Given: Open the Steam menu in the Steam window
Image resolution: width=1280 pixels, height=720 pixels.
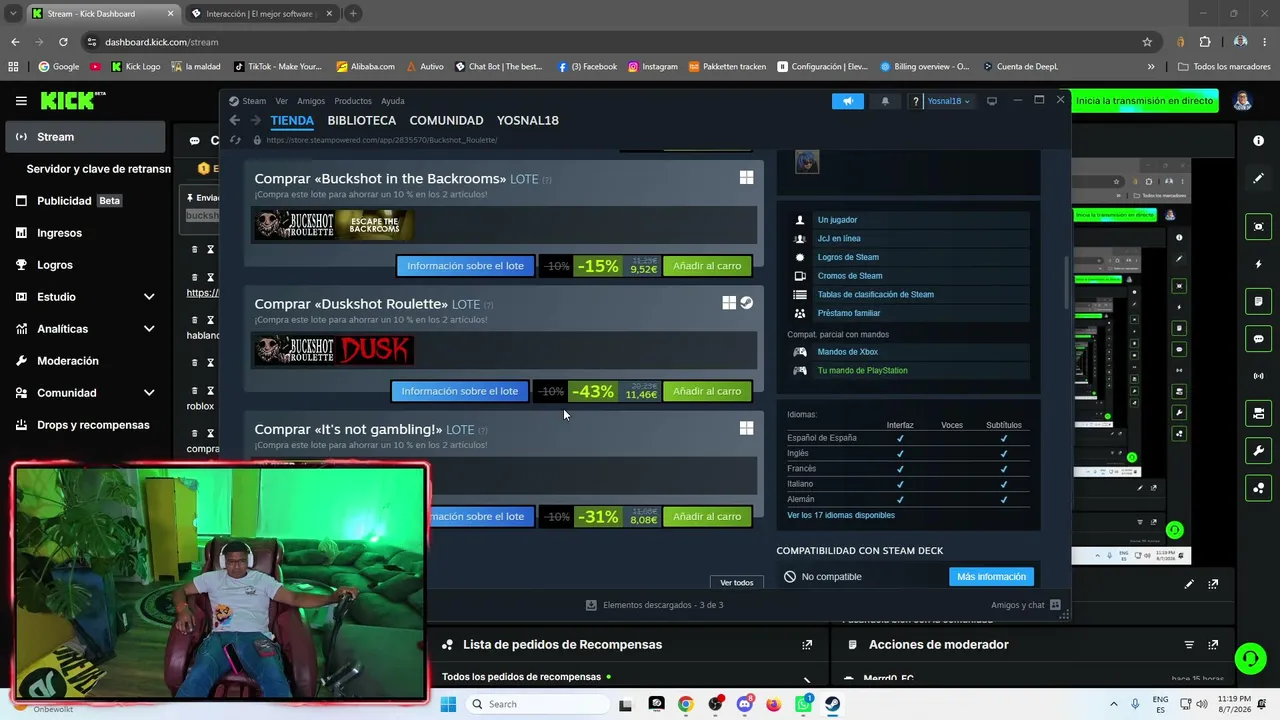Looking at the screenshot, I should click(x=254, y=101).
